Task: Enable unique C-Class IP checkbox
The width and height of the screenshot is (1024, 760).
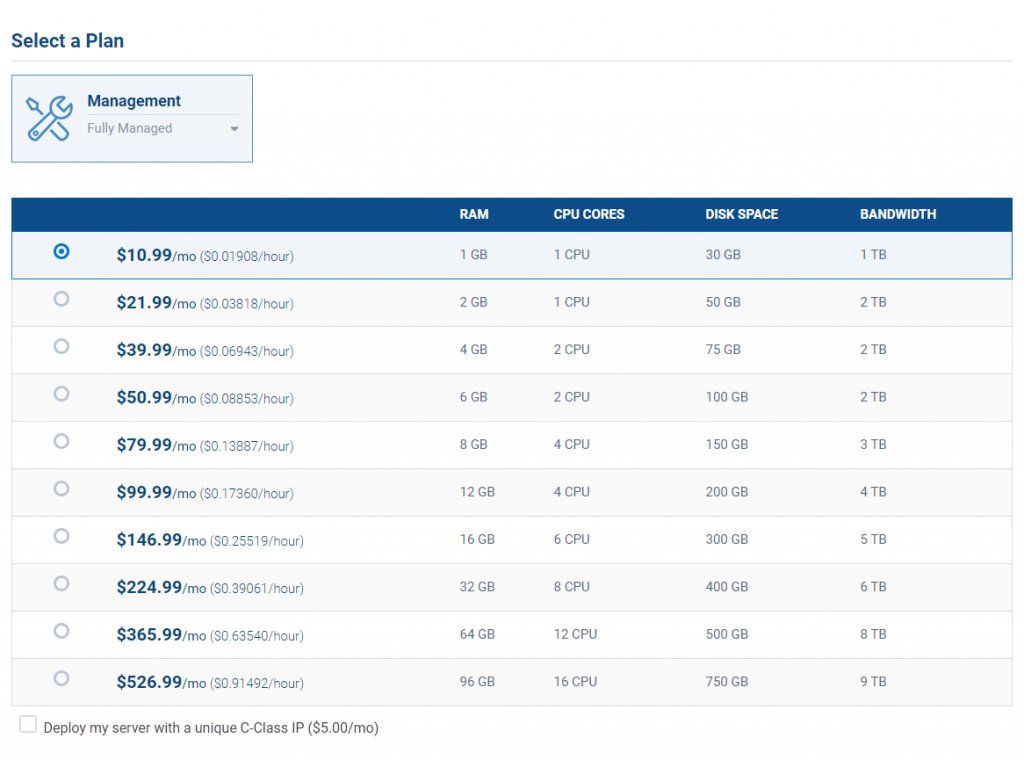Action: click(28, 724)
